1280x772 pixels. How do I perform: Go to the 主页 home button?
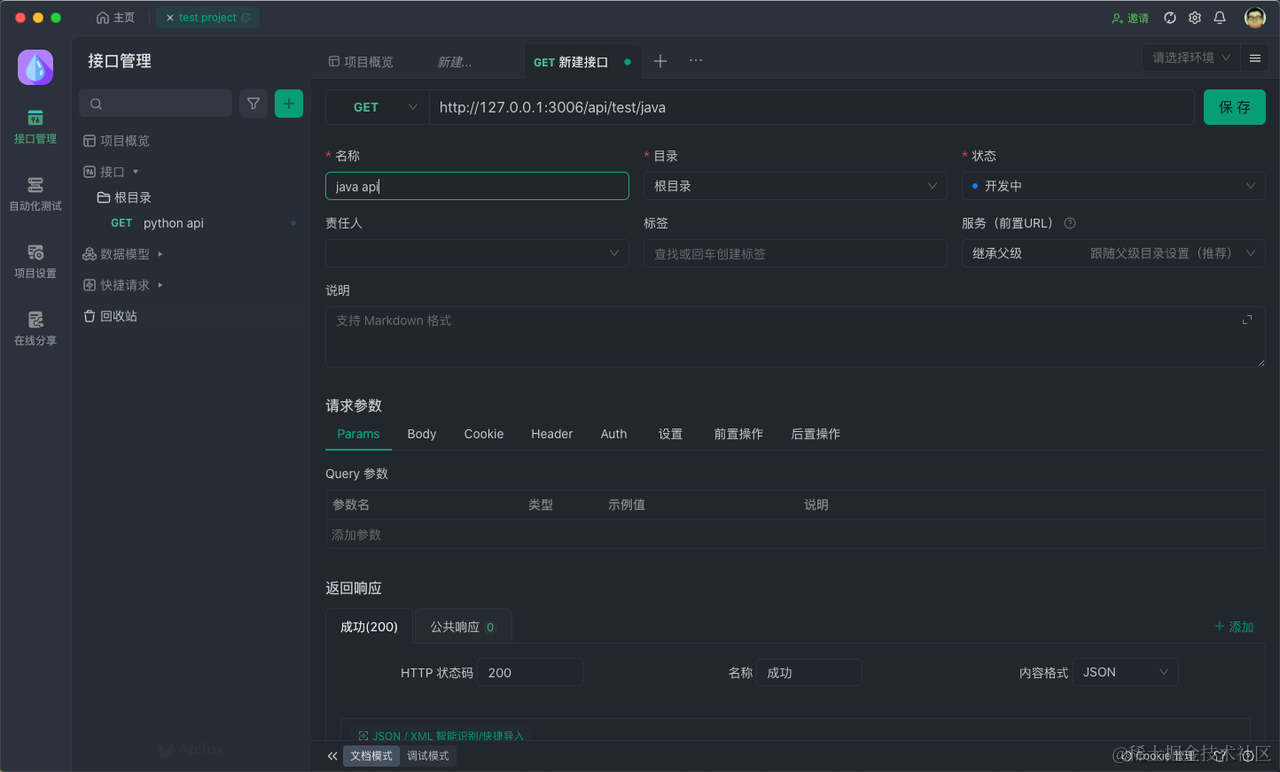pos(116,18)
